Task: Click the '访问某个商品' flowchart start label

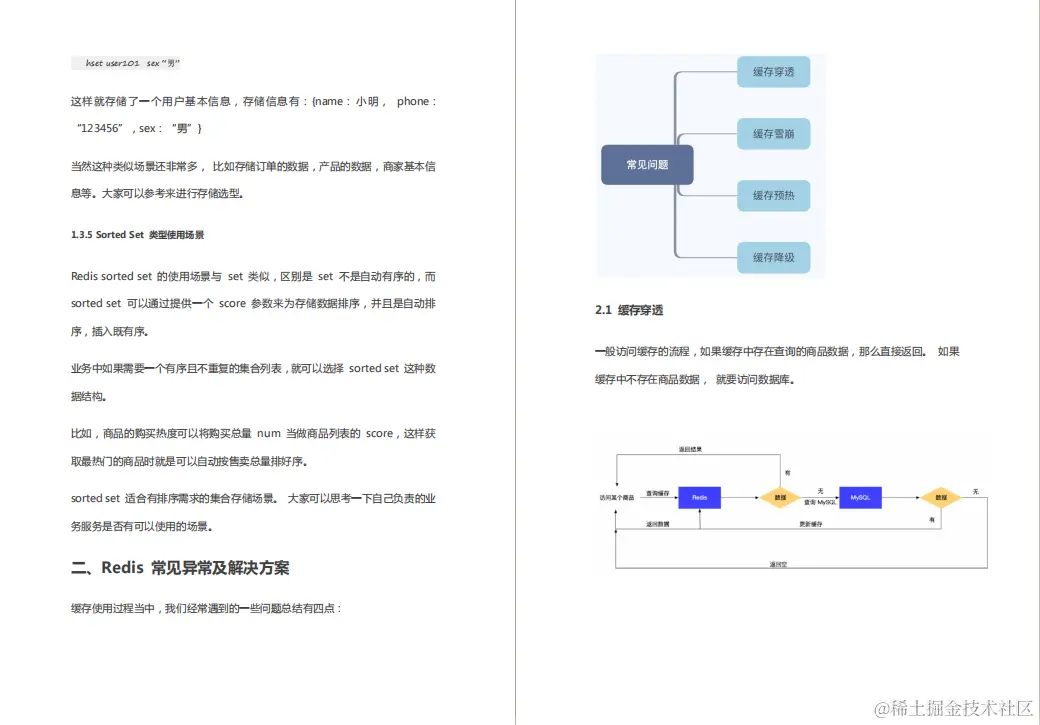Action: (x=617, y=497)
